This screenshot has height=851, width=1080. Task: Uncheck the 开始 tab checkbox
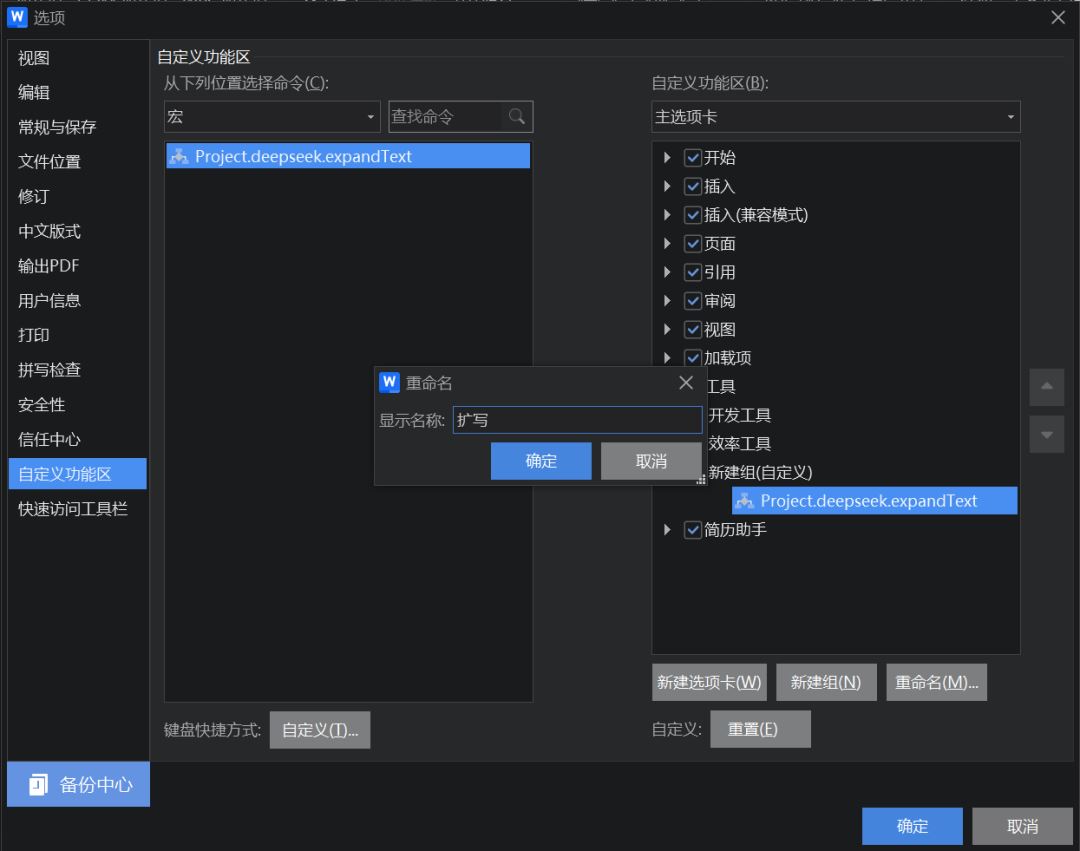pyautogui.click(x=693, y=158)
